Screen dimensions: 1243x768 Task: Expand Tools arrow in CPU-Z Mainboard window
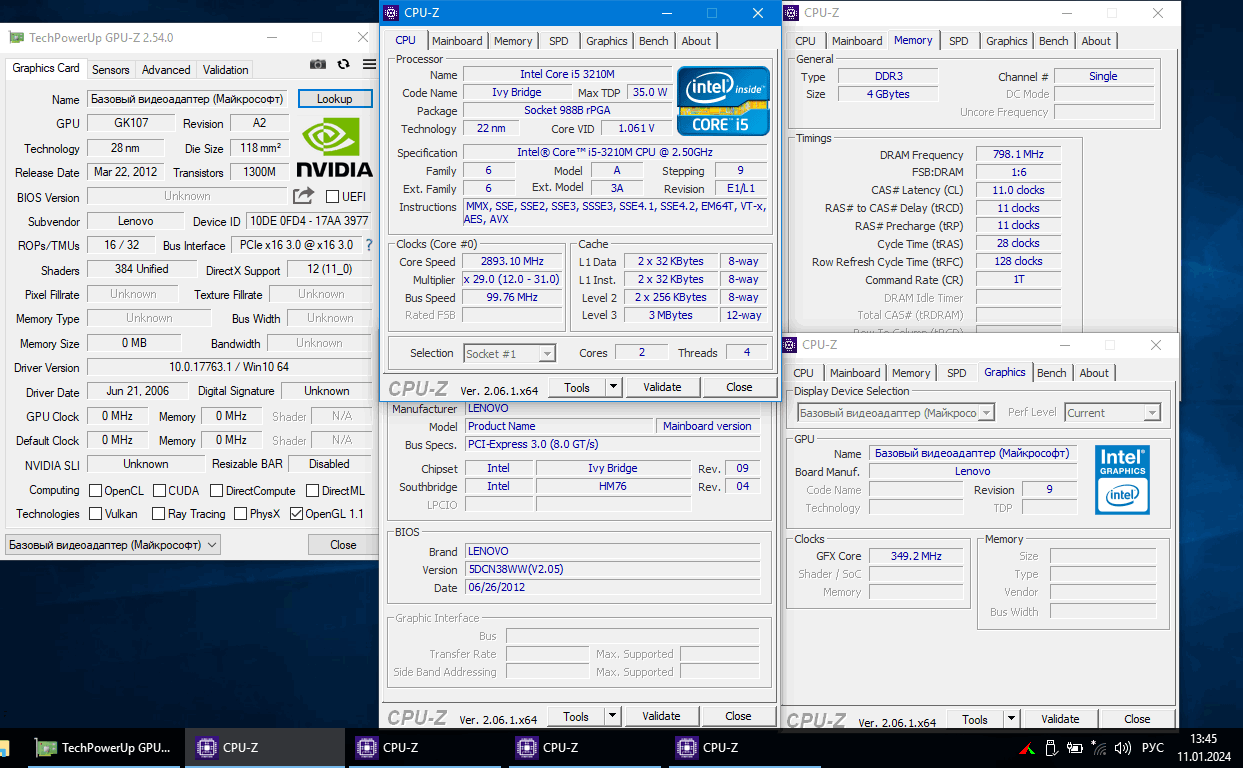(x=613, y=716)
